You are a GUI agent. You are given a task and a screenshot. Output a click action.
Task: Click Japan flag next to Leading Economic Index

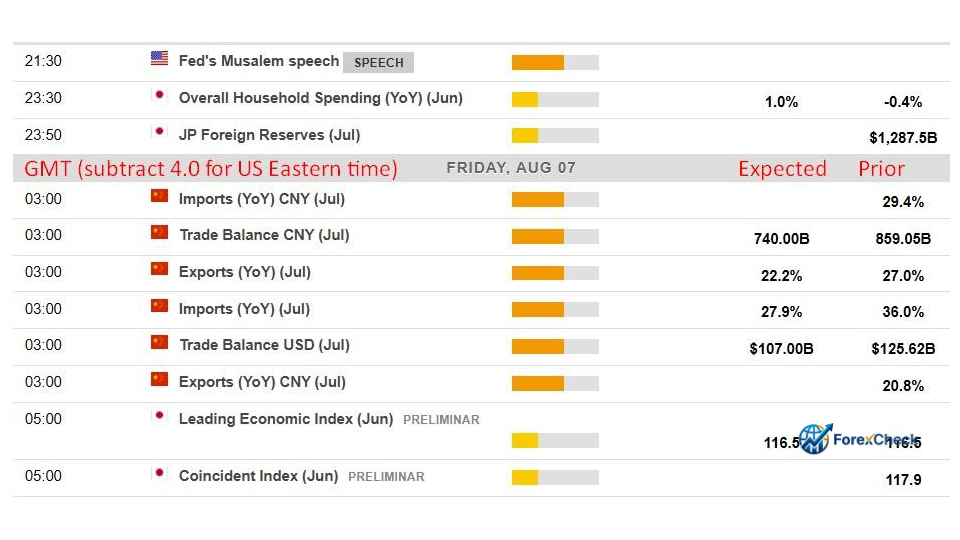pos(159,416)
